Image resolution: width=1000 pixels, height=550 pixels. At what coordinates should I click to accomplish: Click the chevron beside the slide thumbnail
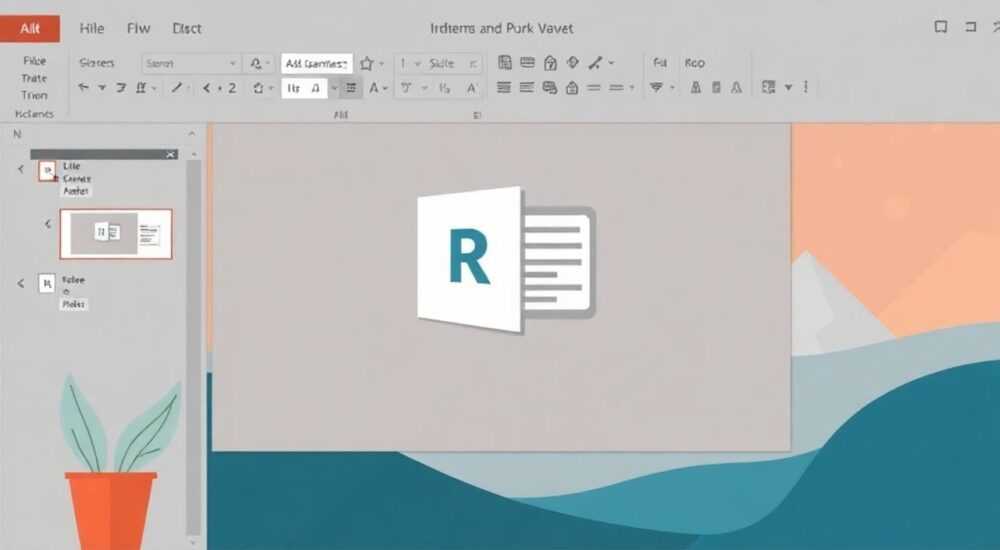48,224
